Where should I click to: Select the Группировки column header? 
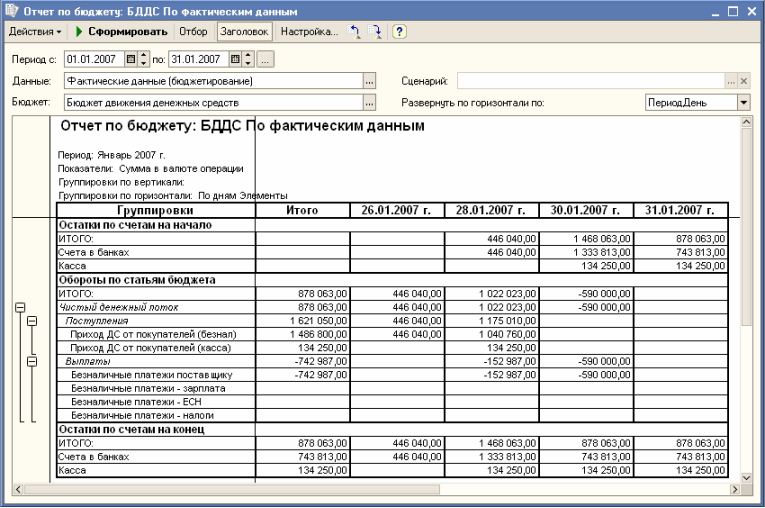(156, 210)
